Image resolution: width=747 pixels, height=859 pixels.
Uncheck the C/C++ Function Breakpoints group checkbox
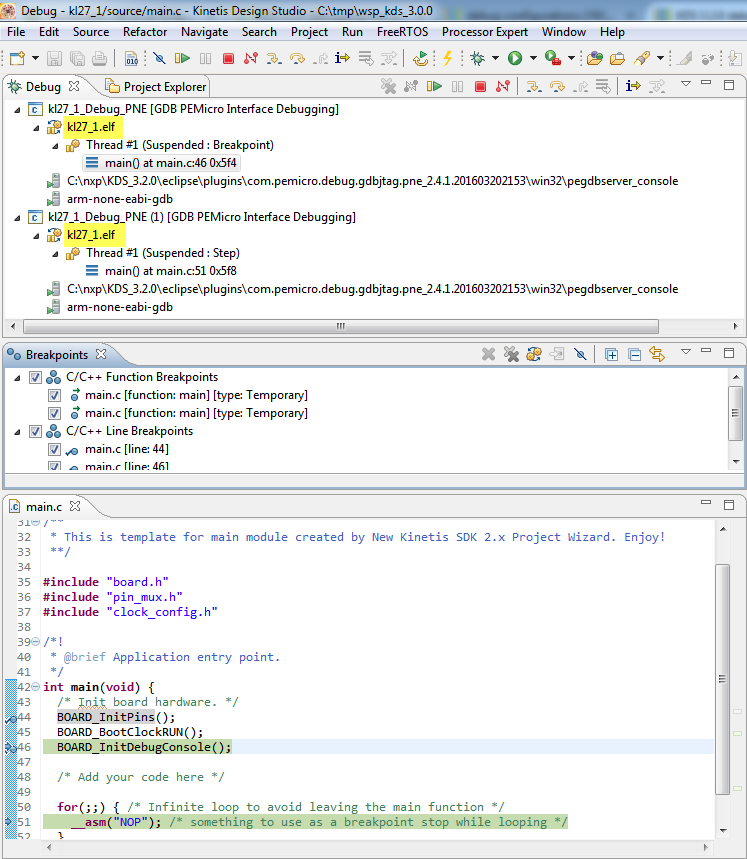(36, 377)
